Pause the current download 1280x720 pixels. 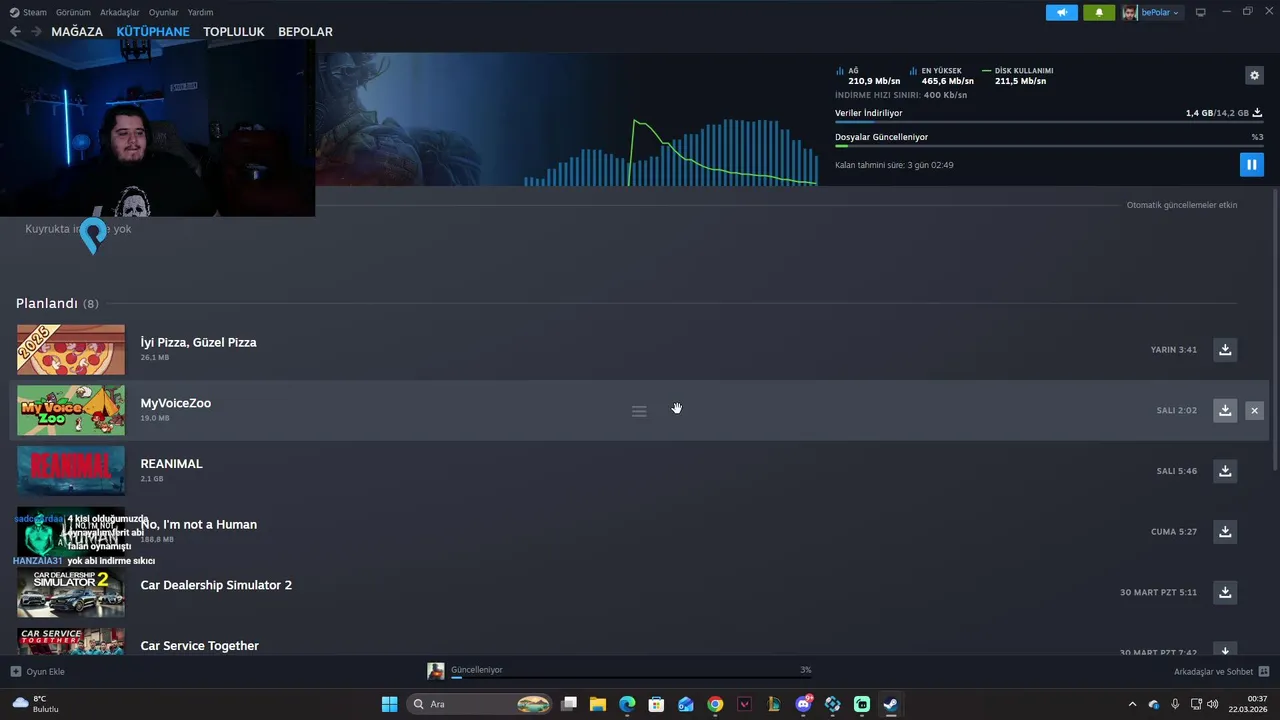[1251, 165]
